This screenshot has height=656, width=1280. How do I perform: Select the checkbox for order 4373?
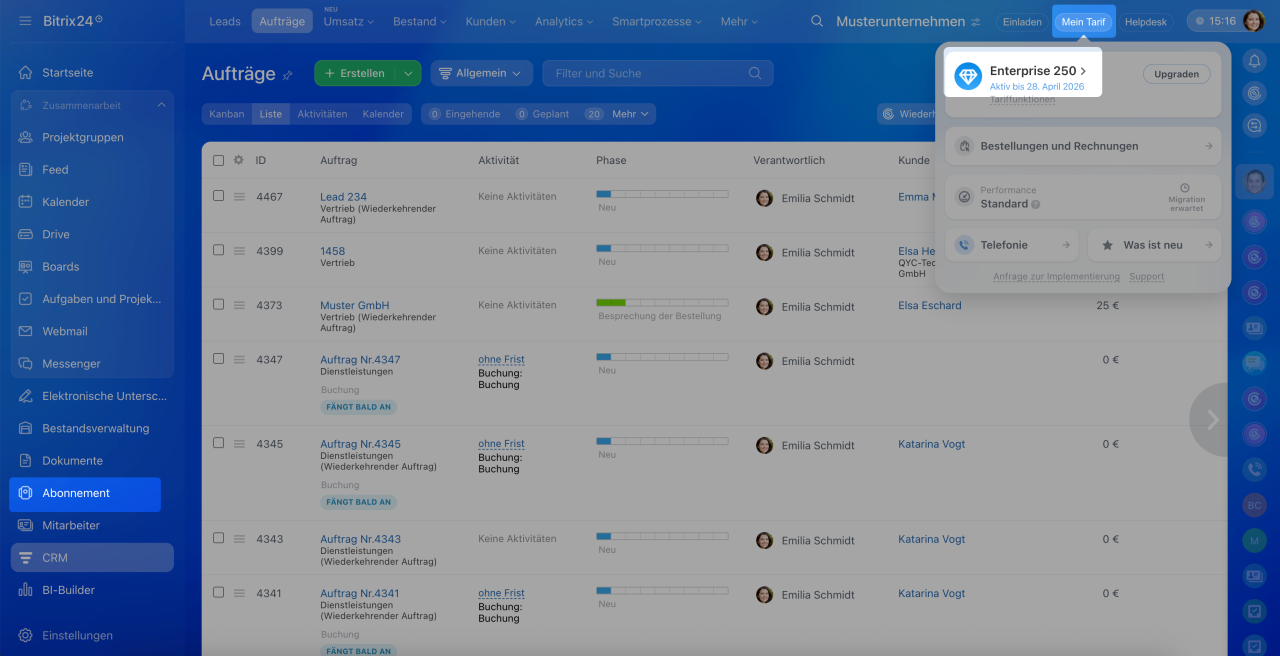coord(219,305)
